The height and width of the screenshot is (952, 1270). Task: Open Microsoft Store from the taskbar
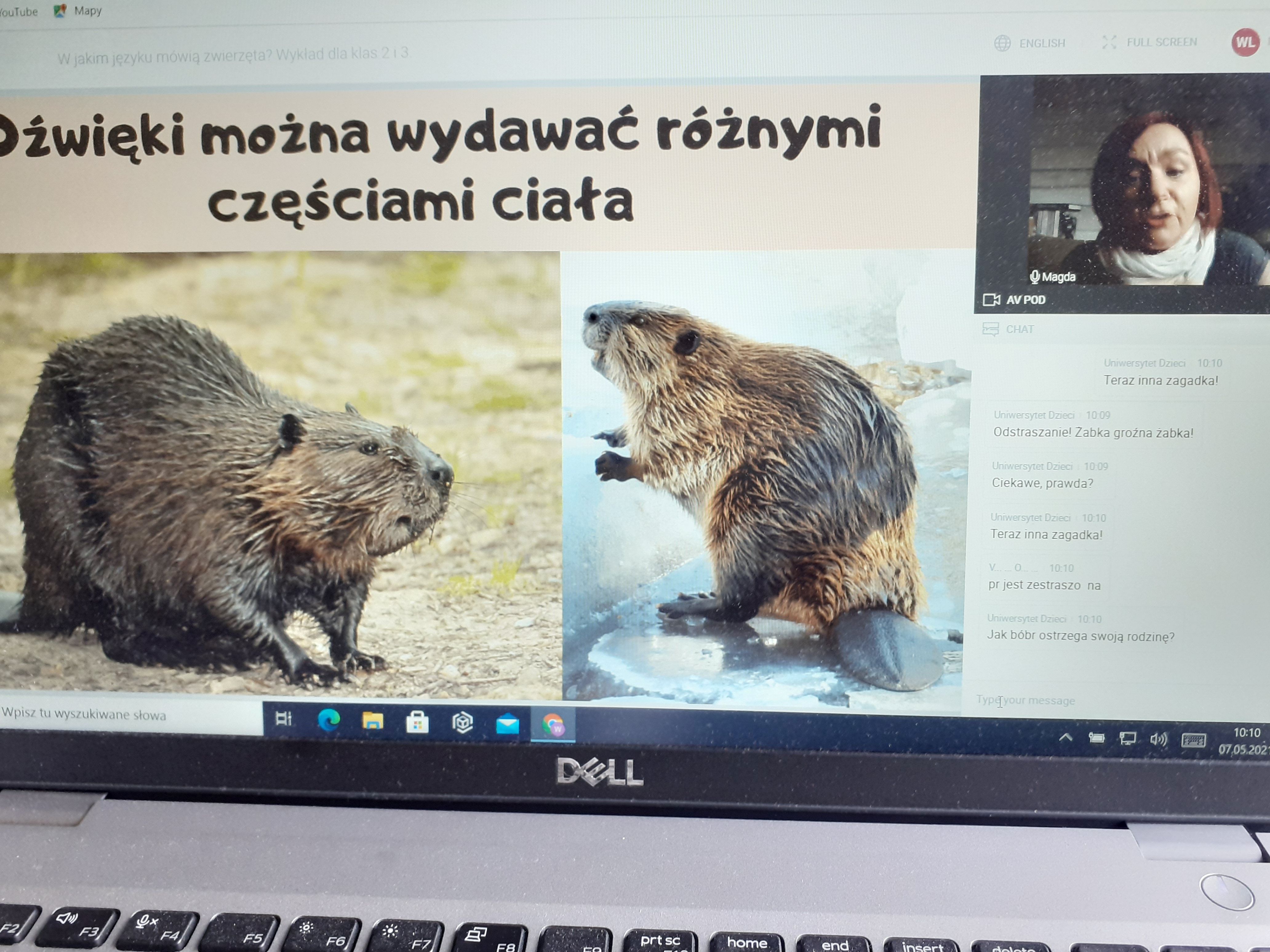pyautogui.click(x=417, y=722)
